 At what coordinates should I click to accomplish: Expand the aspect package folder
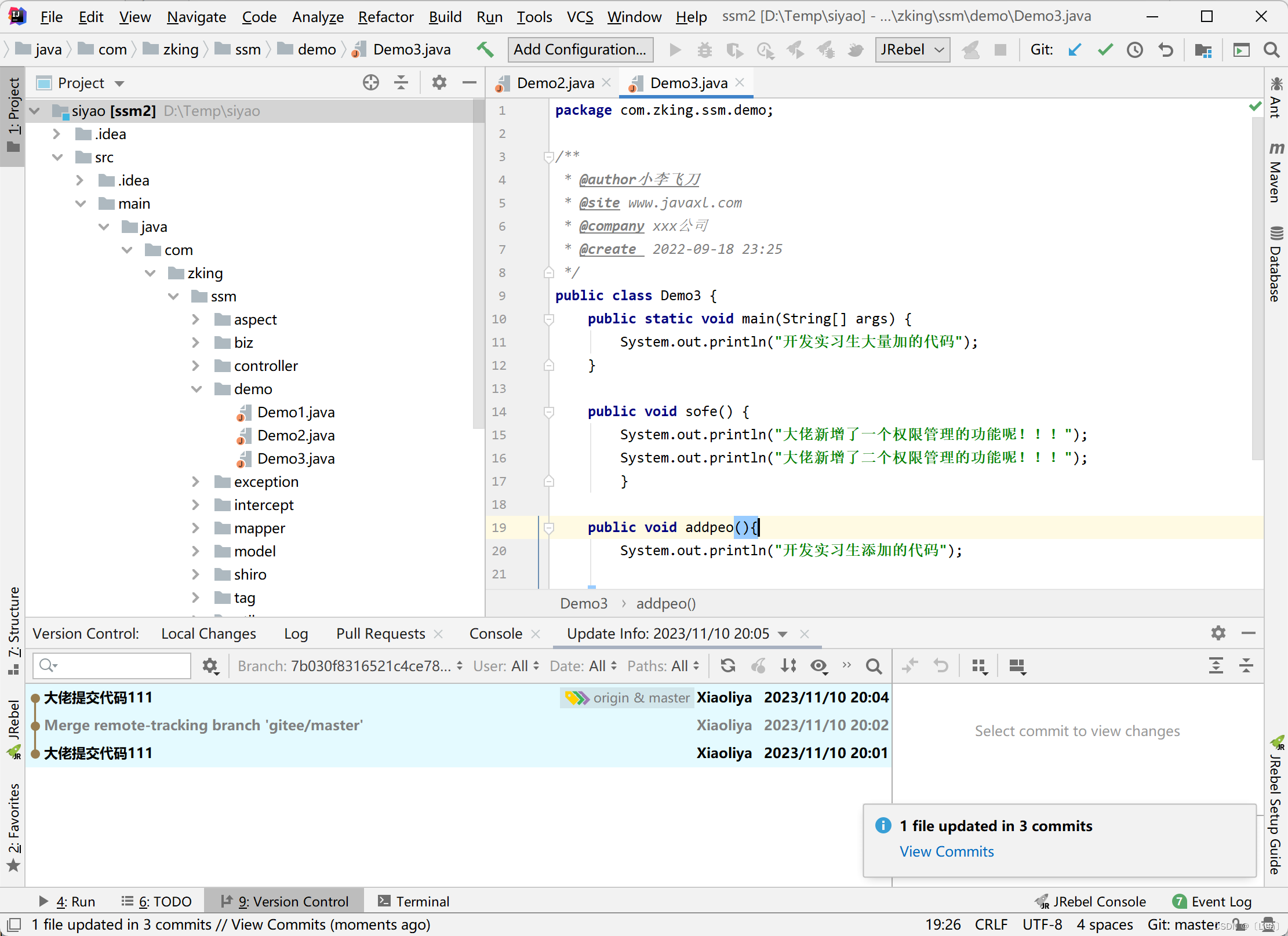point(197,318)
